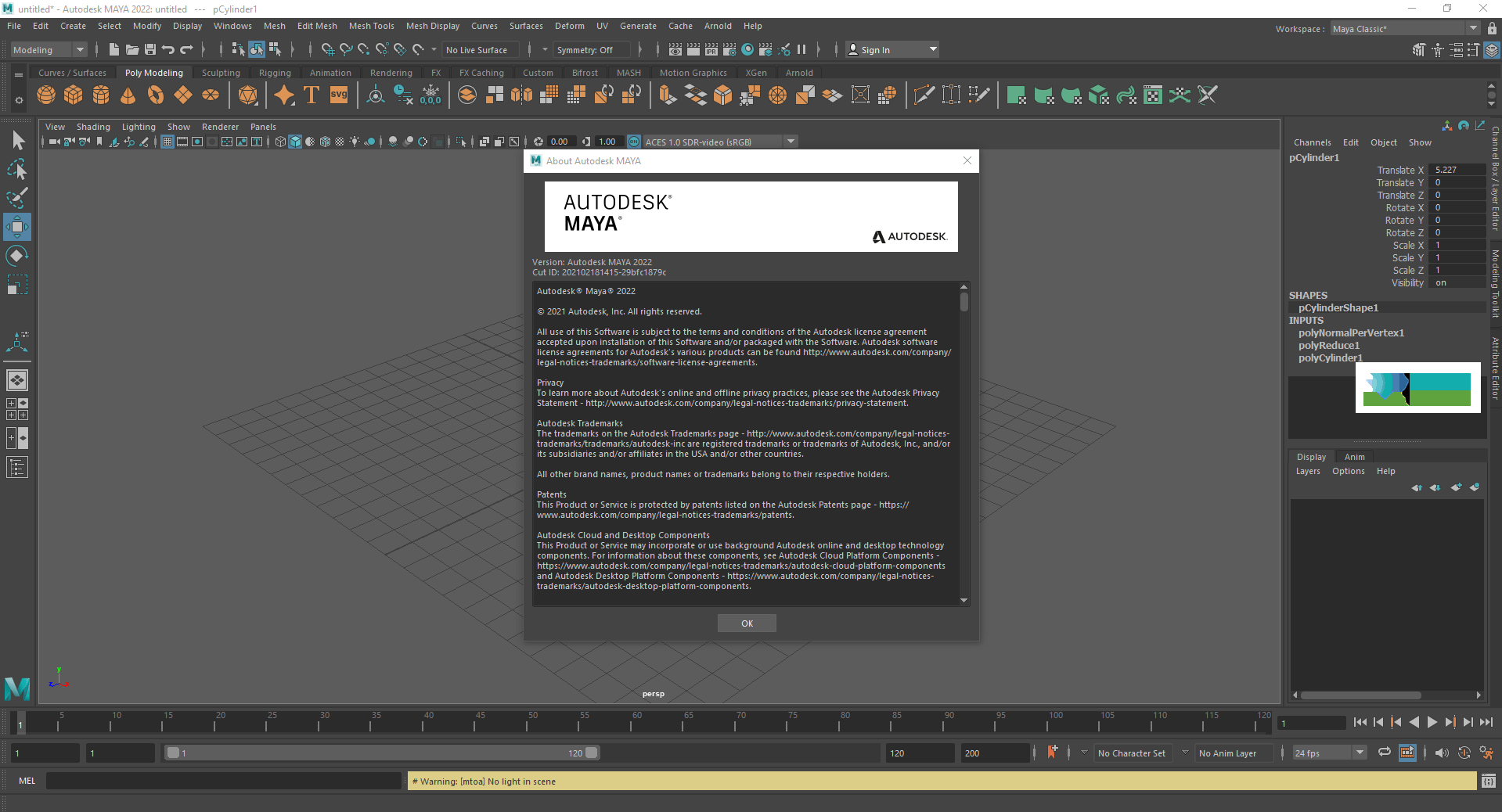
Task: Toggle wireframe display in viewport
Action: tap(280, 142)
